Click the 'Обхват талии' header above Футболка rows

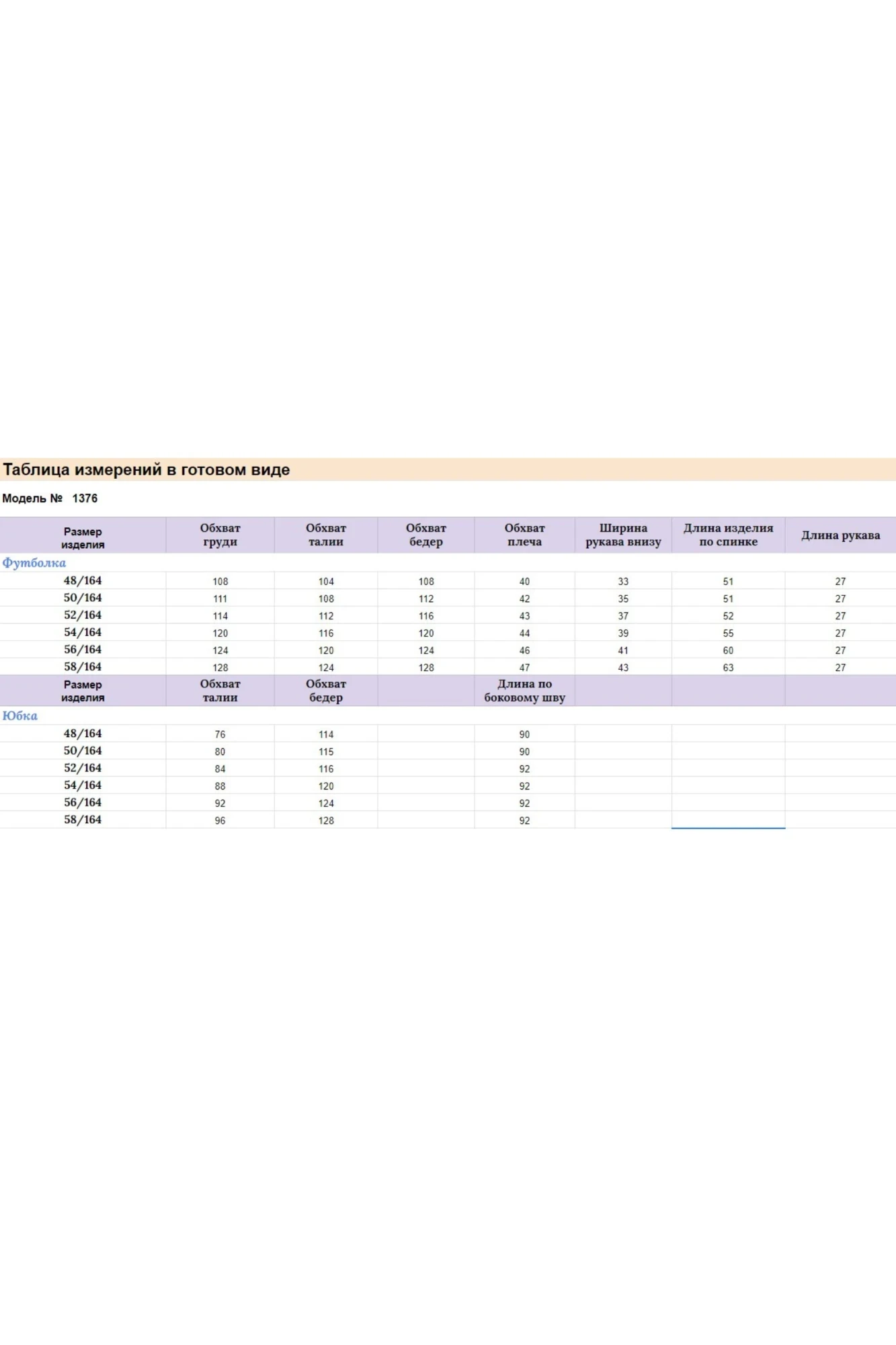(x=326, y=535)
